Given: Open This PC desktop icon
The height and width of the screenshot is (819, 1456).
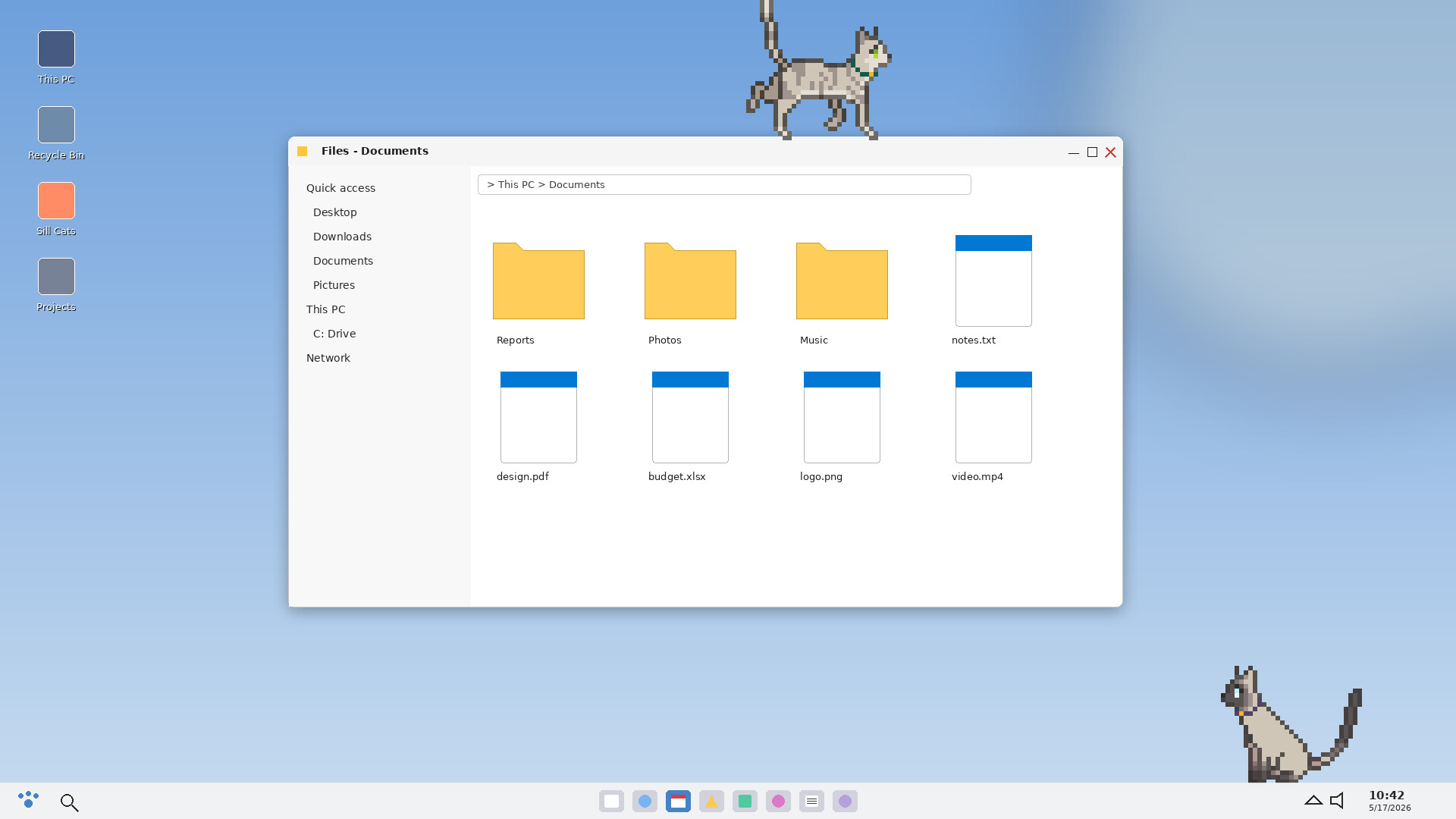Looking at the screenshot, I should tap(56, 49).
